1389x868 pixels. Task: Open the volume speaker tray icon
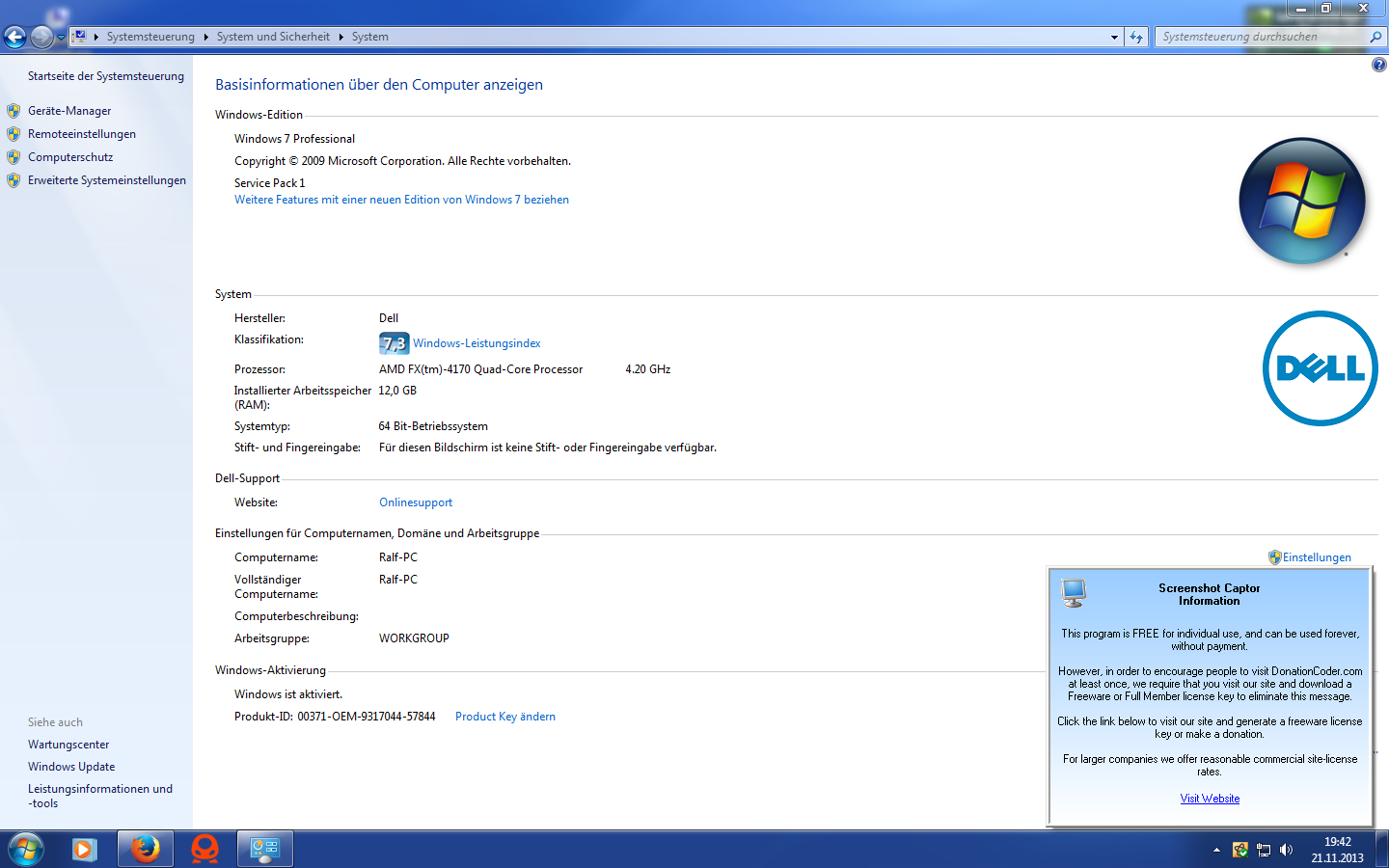1286,850
